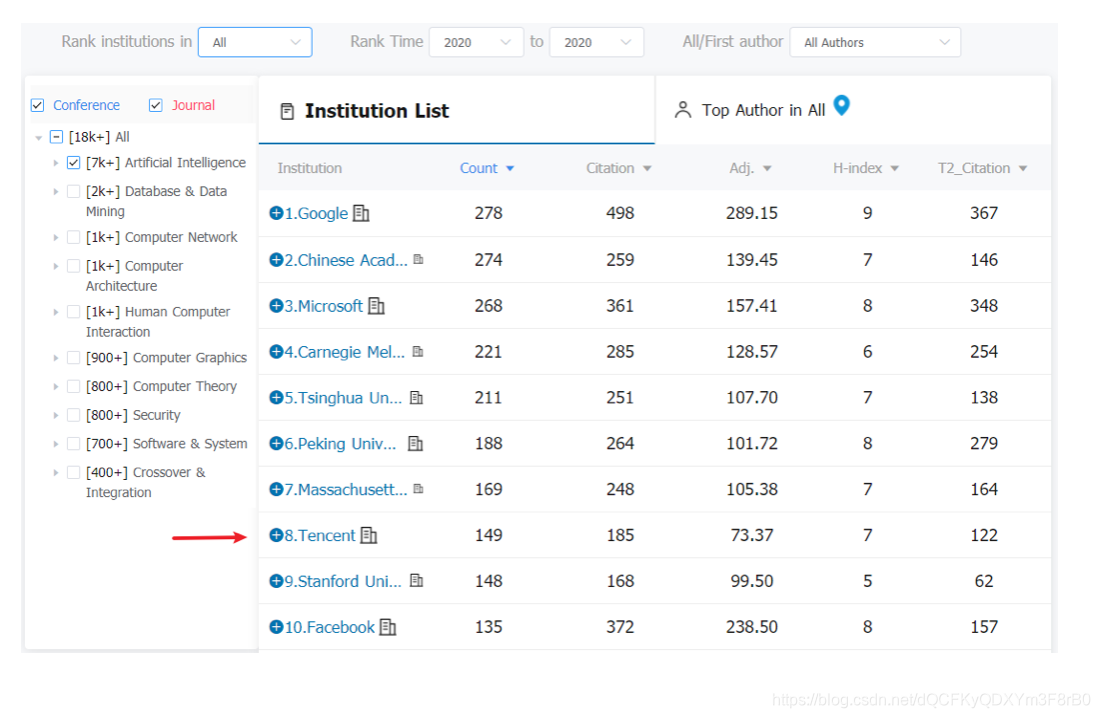Check Crossover & Integration category
Viewport: 1100px width, 718px height.
[x=73, y=472]
